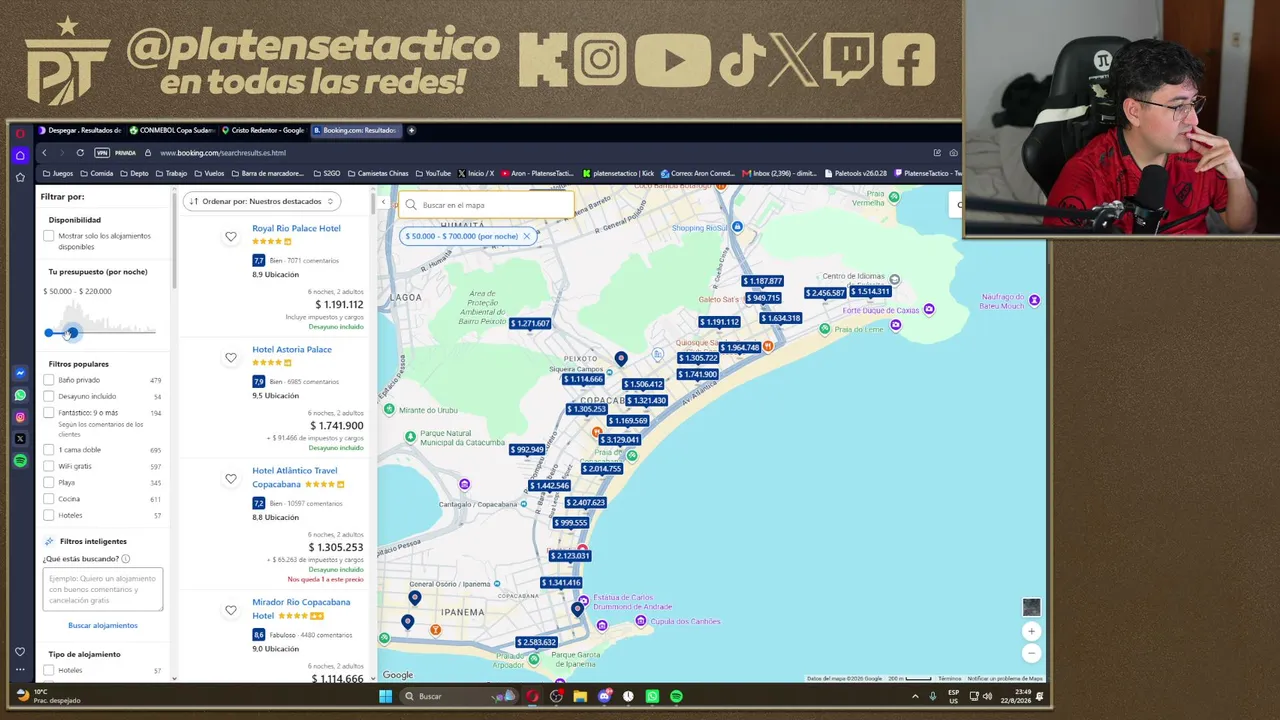
Task: Check 'Hoteles' under Tipo de alojamiento
Action: [x=48, y=670]
